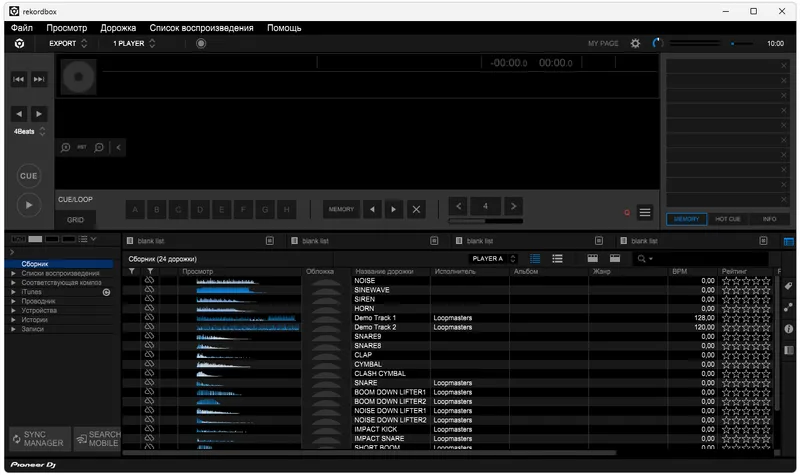800x475 pixels.
Task: Open the Файл menu
Action: [22, 28]
